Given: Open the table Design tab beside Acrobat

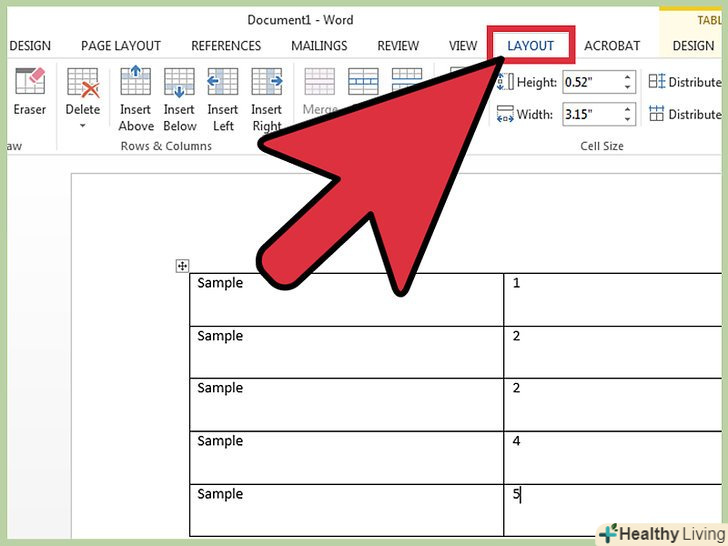Looking at the screenshot, I should coord(693,46).
